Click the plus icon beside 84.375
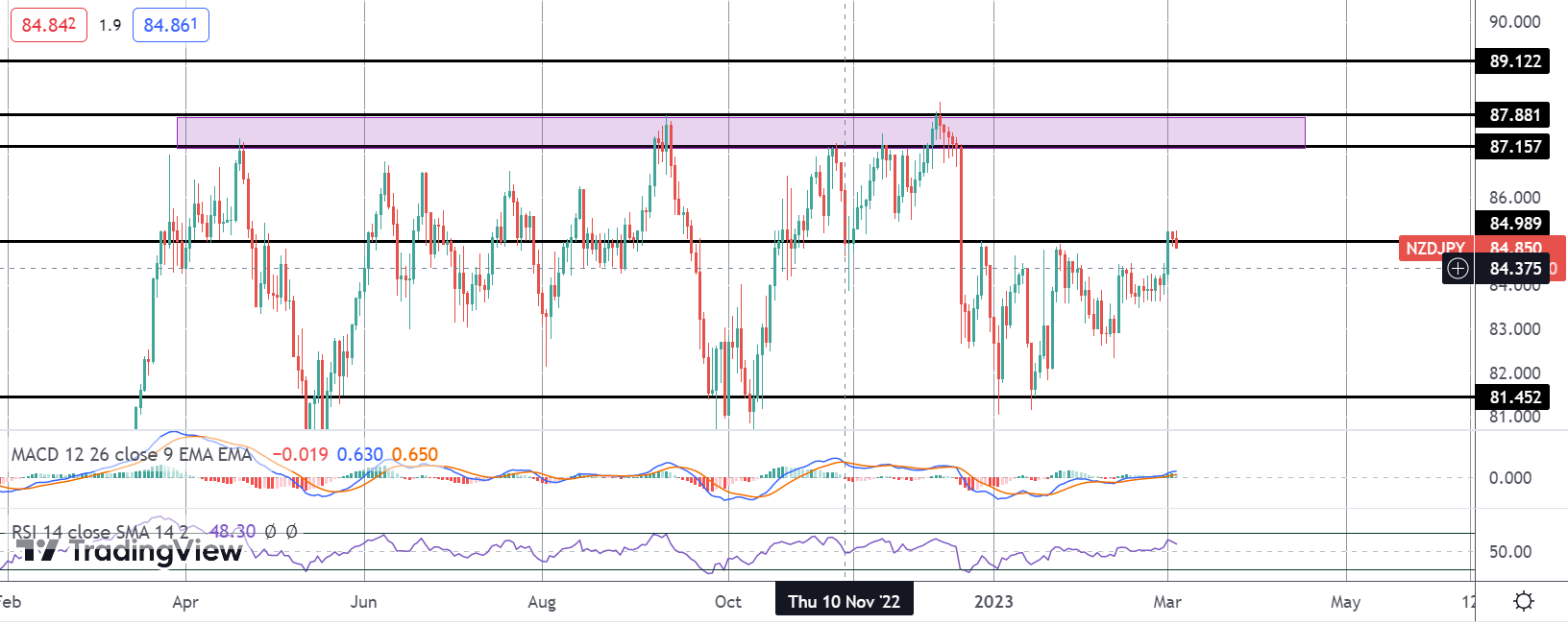The height and width of the screenshot is (625, 1568). click(x=1458, y=269)
